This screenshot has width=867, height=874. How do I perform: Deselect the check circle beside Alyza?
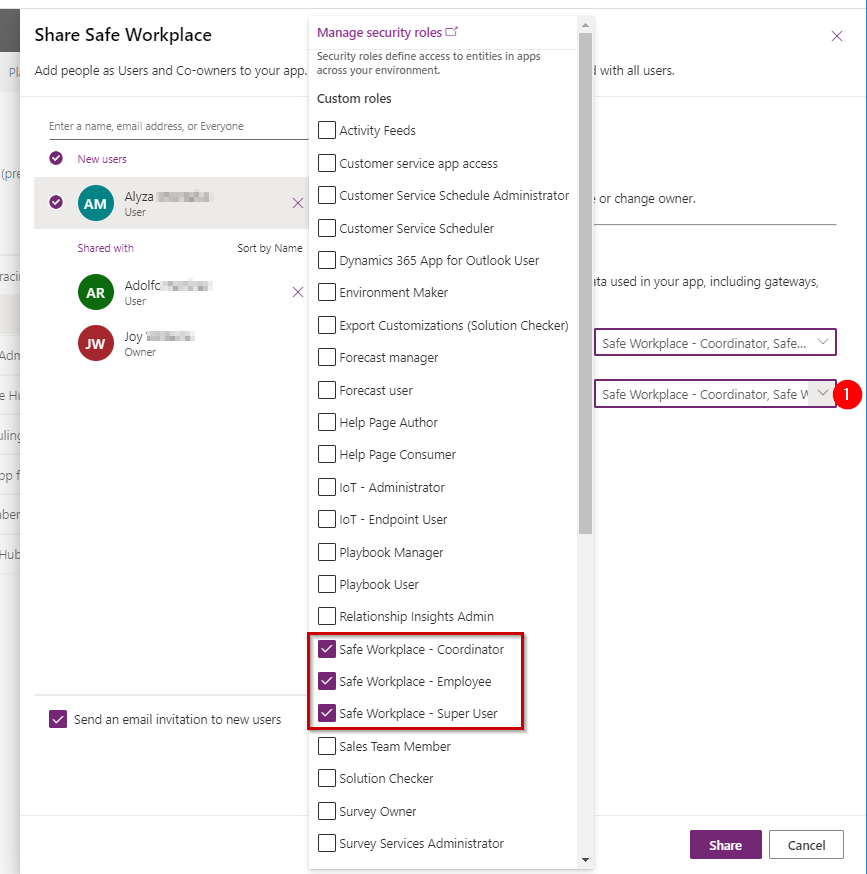click(x=56, y=202)
